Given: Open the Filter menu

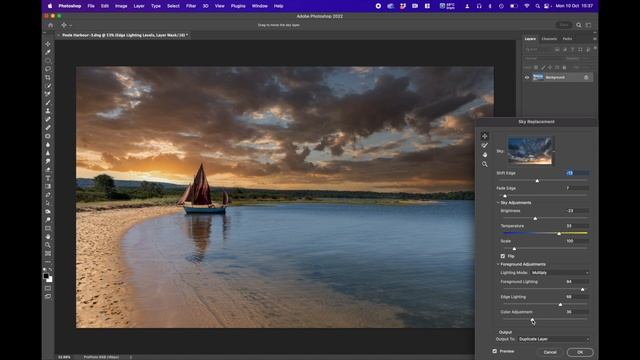Looking at the screenshot, I should [x=191, y=6].
